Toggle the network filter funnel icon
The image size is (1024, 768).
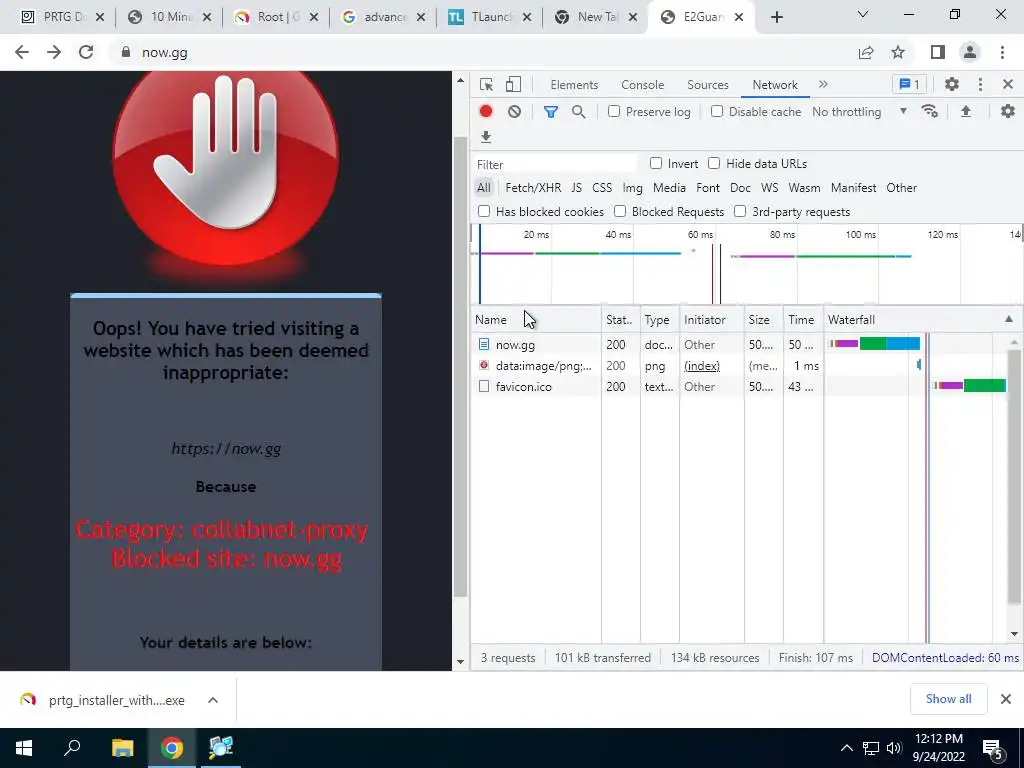(551, 112)
